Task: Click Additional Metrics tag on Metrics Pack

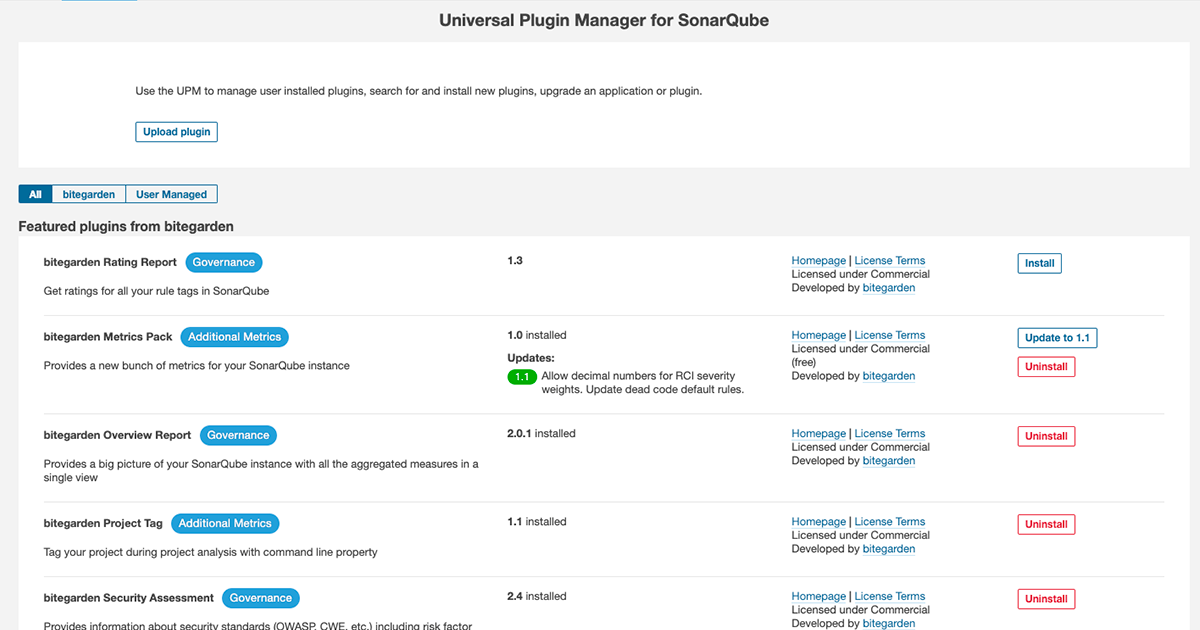Action: (235, 337)
